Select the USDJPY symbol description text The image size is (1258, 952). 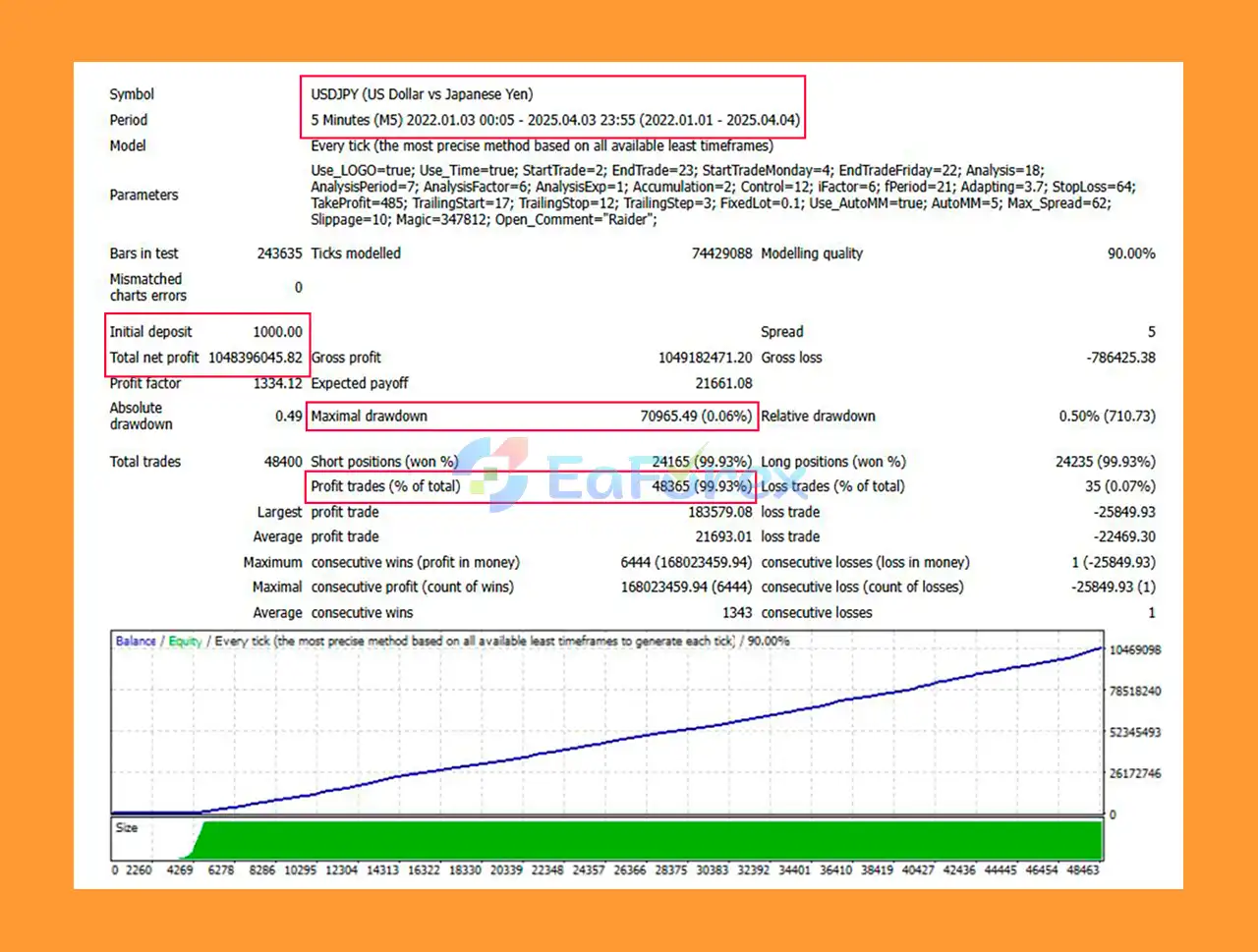(x=422, y=94)
